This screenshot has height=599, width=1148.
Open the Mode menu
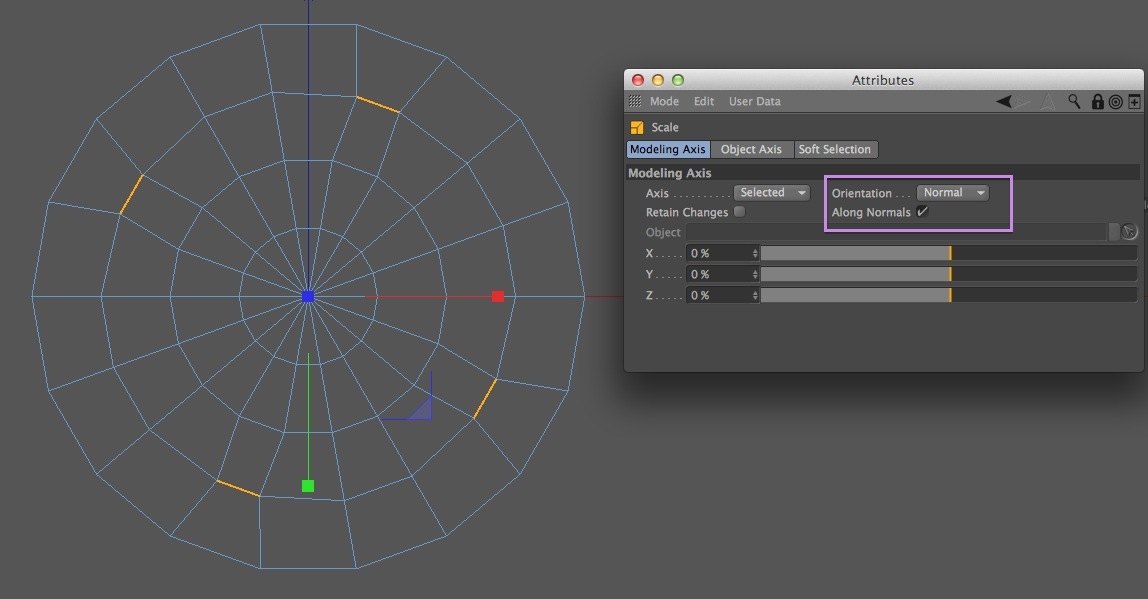point(664,101)
